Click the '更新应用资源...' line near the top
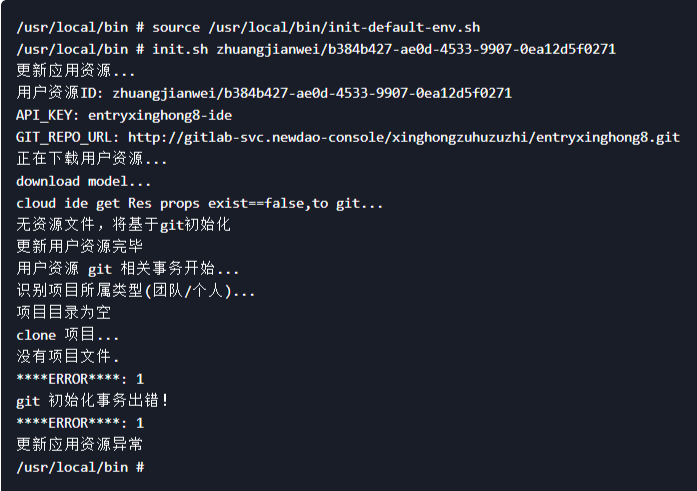 tap(76, 71)
